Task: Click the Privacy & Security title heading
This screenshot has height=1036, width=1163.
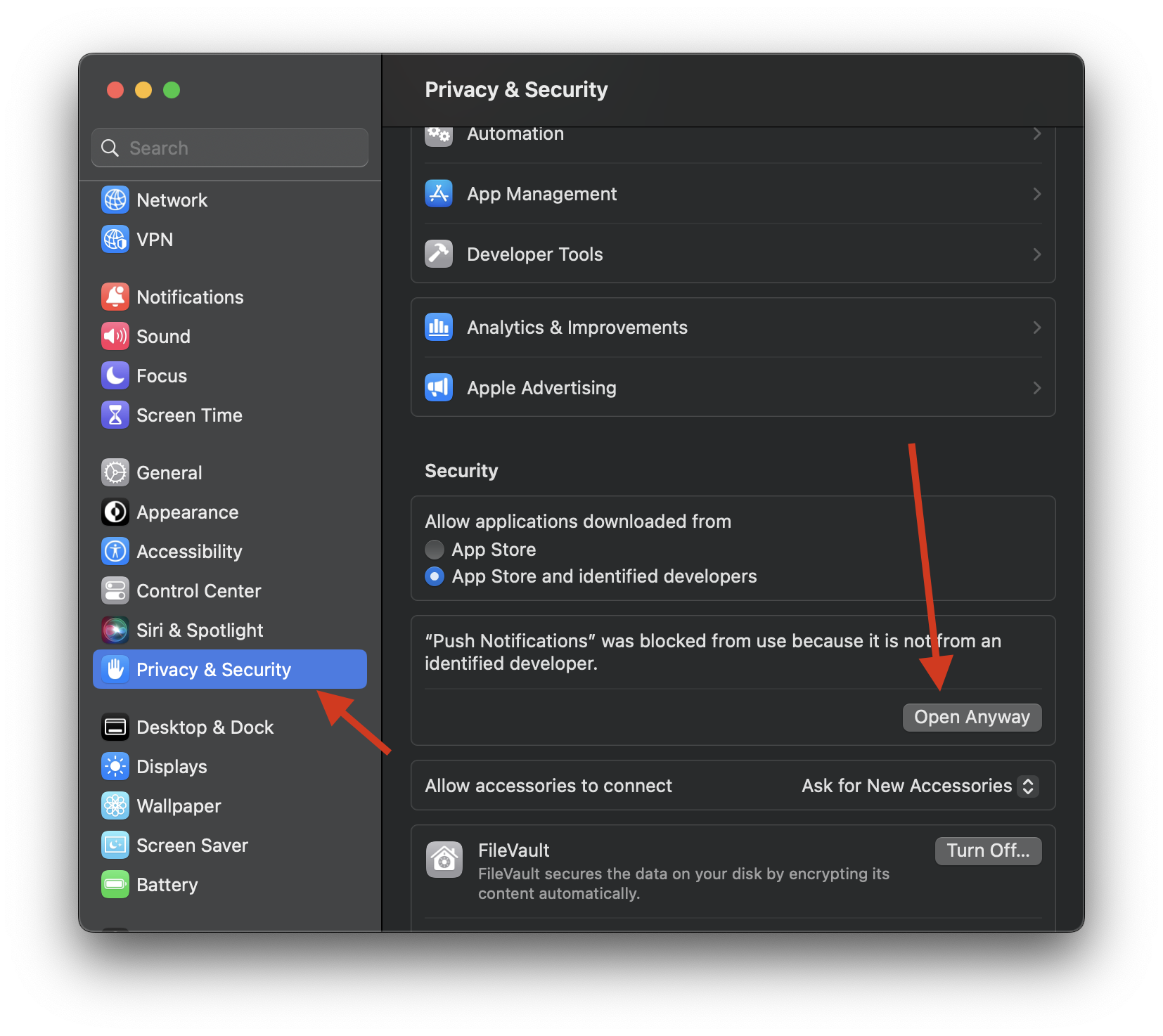Action: 516,90
